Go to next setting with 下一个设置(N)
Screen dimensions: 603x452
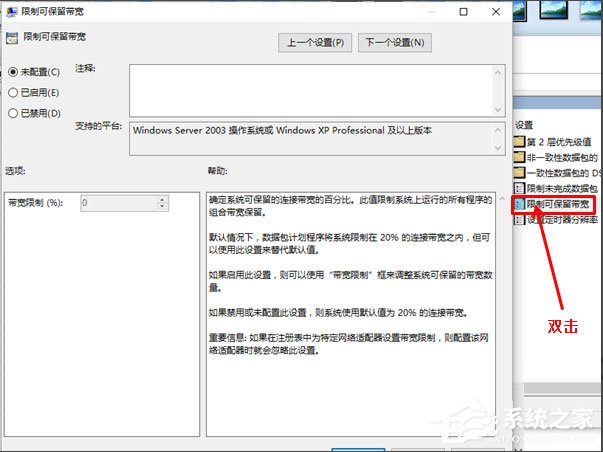coord(395,43)
